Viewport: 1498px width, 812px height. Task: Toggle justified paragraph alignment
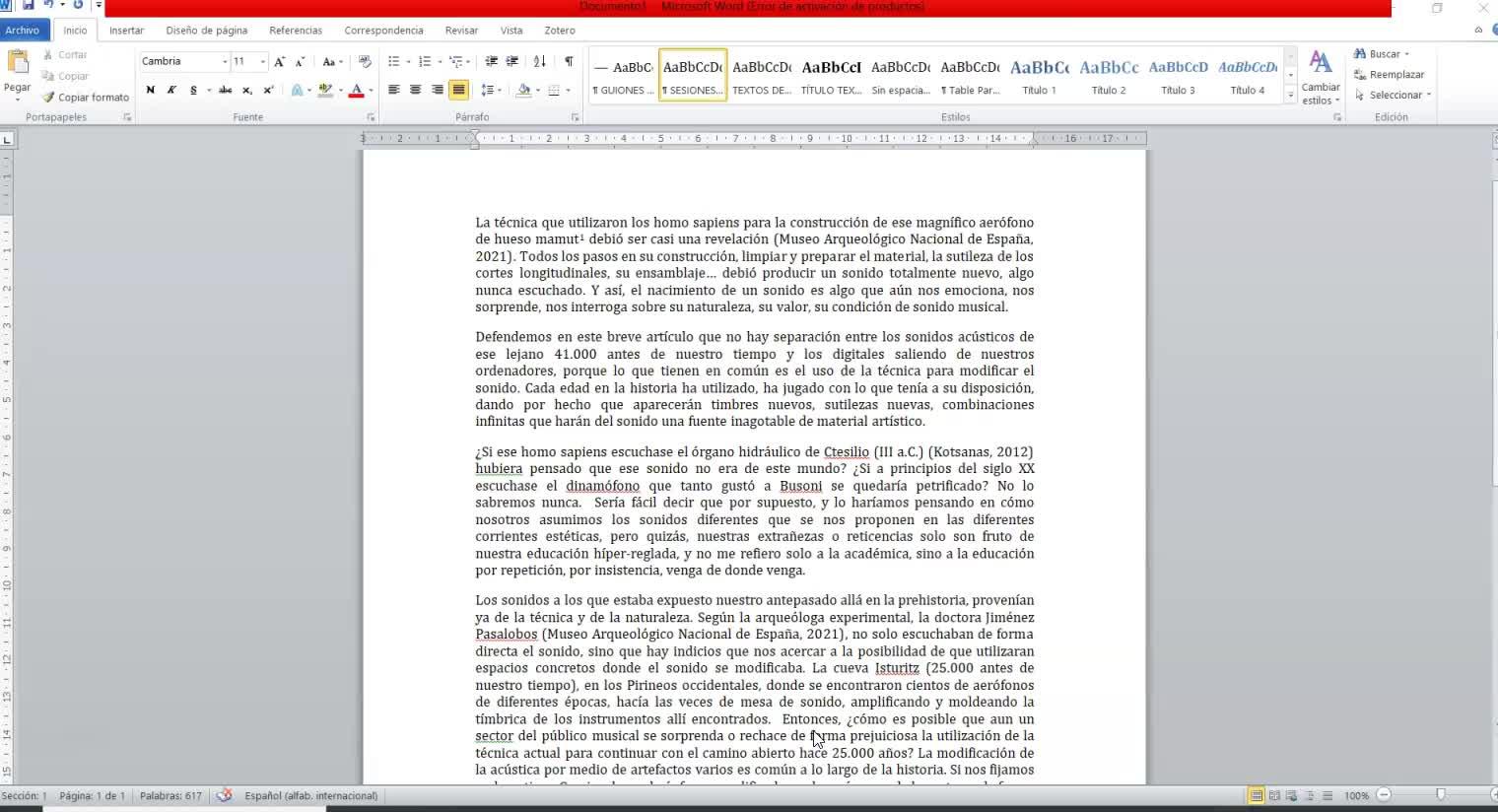pos(458,91)
